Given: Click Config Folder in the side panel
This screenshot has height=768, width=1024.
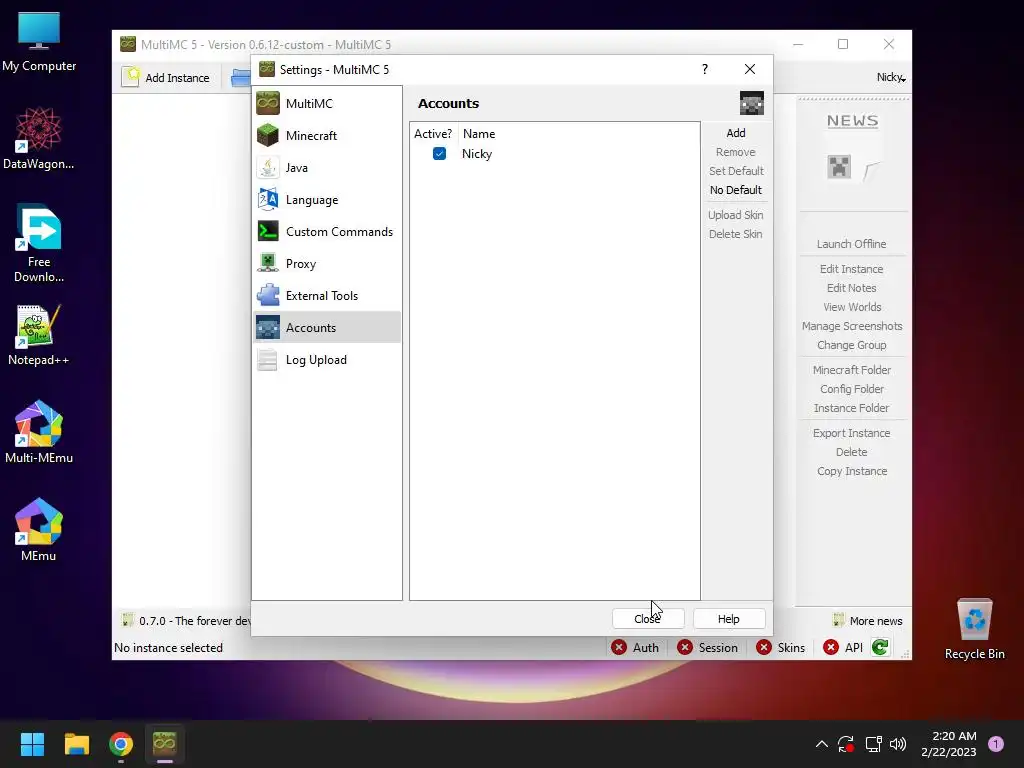Looking at the screenshot, I should (851, 389).
